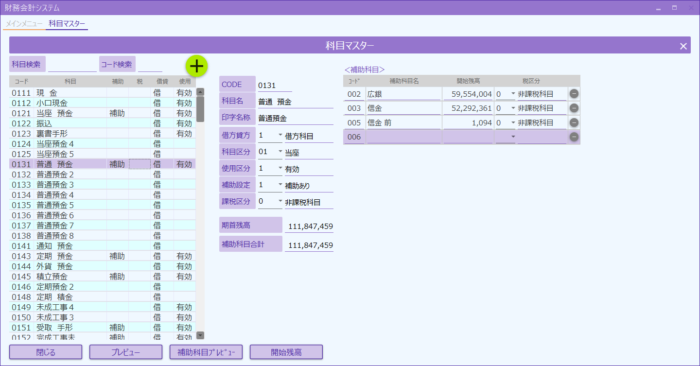Select account row 0112 小口現金
The height and width of the screenshot is (366, 700).
(x=102, y=103)
